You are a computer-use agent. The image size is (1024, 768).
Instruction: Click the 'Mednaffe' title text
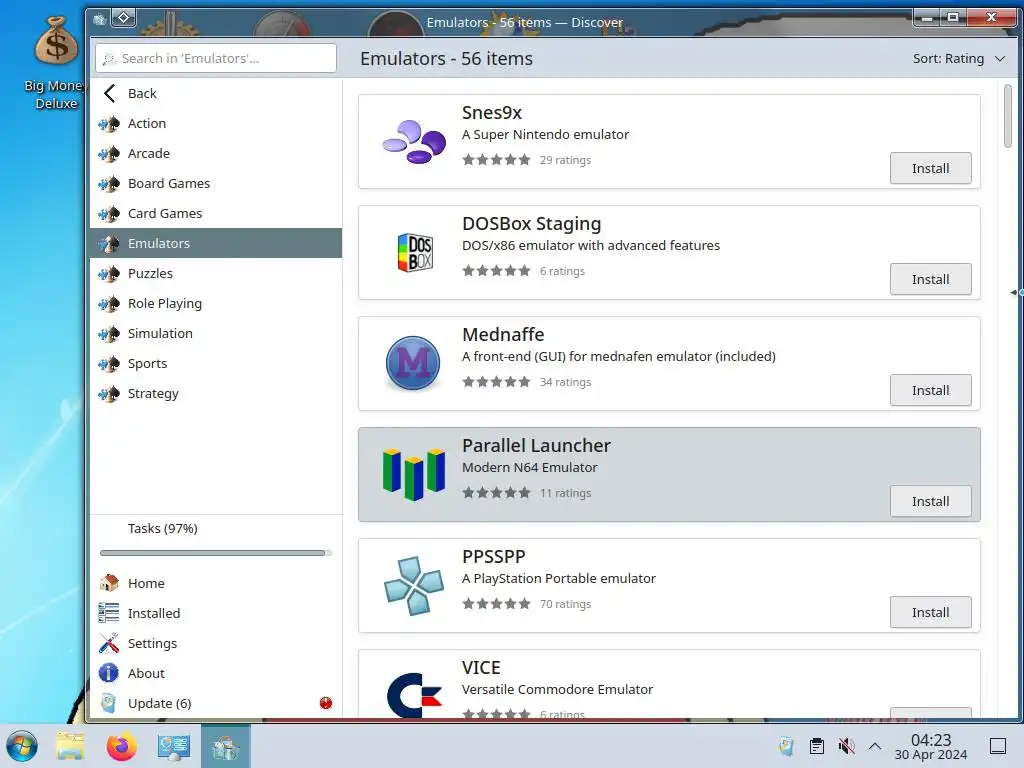503,335
